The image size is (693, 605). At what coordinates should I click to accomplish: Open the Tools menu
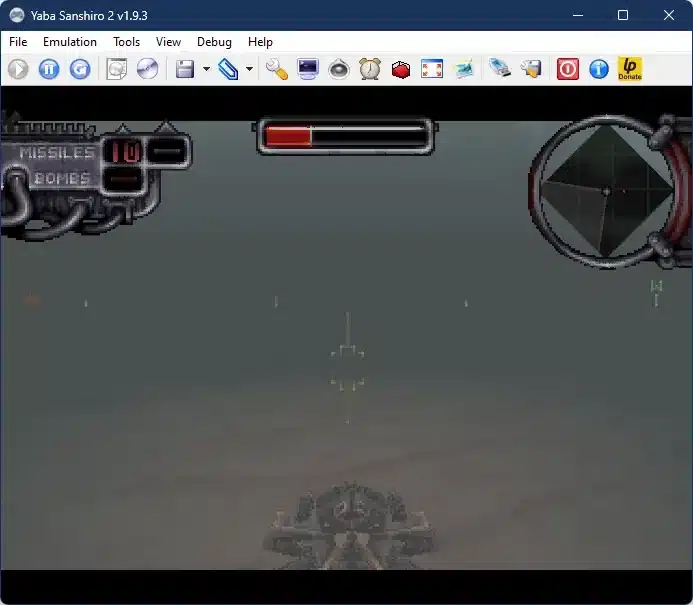126,42
